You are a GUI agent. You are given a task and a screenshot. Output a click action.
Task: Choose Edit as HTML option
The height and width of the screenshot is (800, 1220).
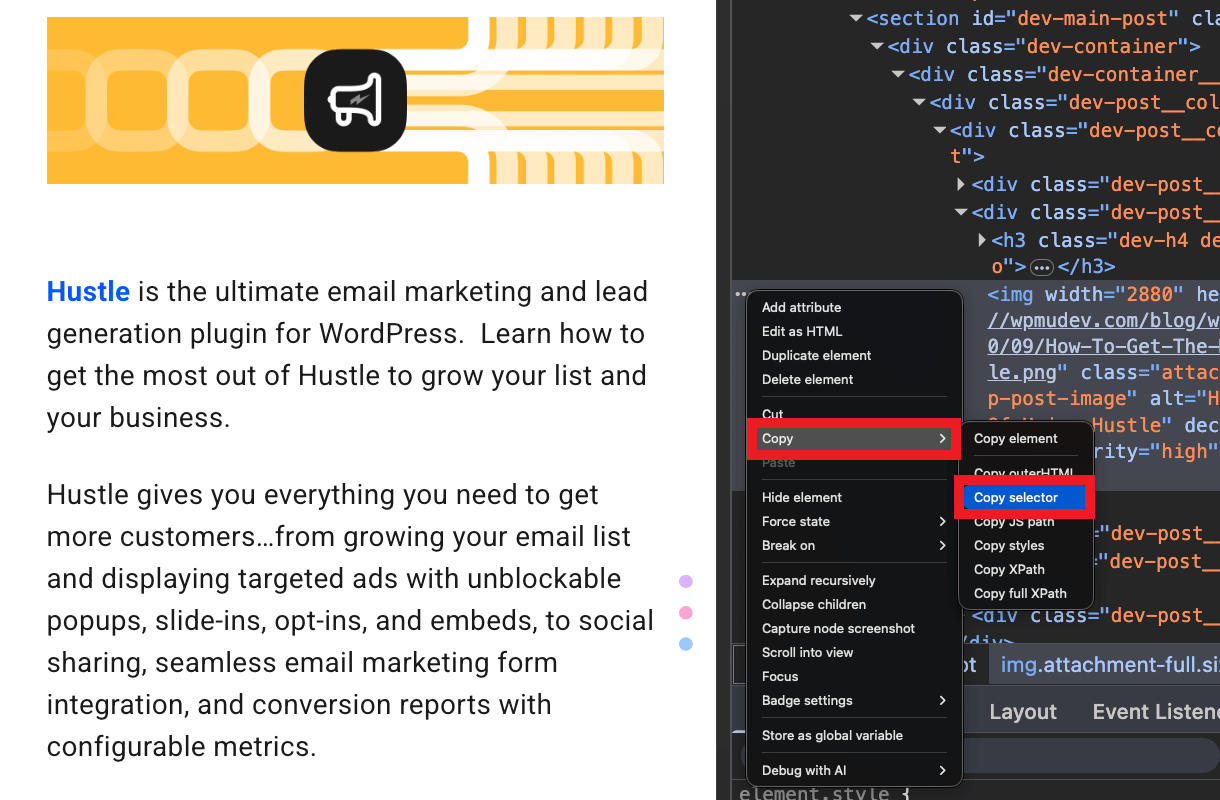802,331
